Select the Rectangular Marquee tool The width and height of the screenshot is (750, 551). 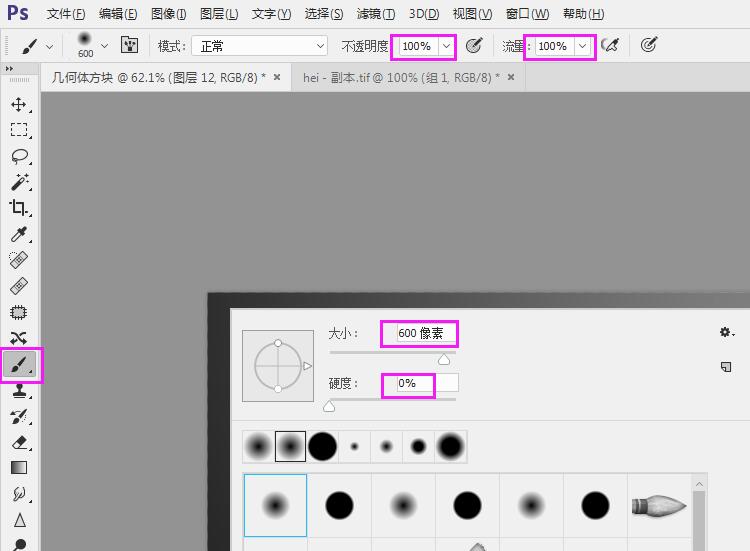pyautogui.click(x=19, y=130)
